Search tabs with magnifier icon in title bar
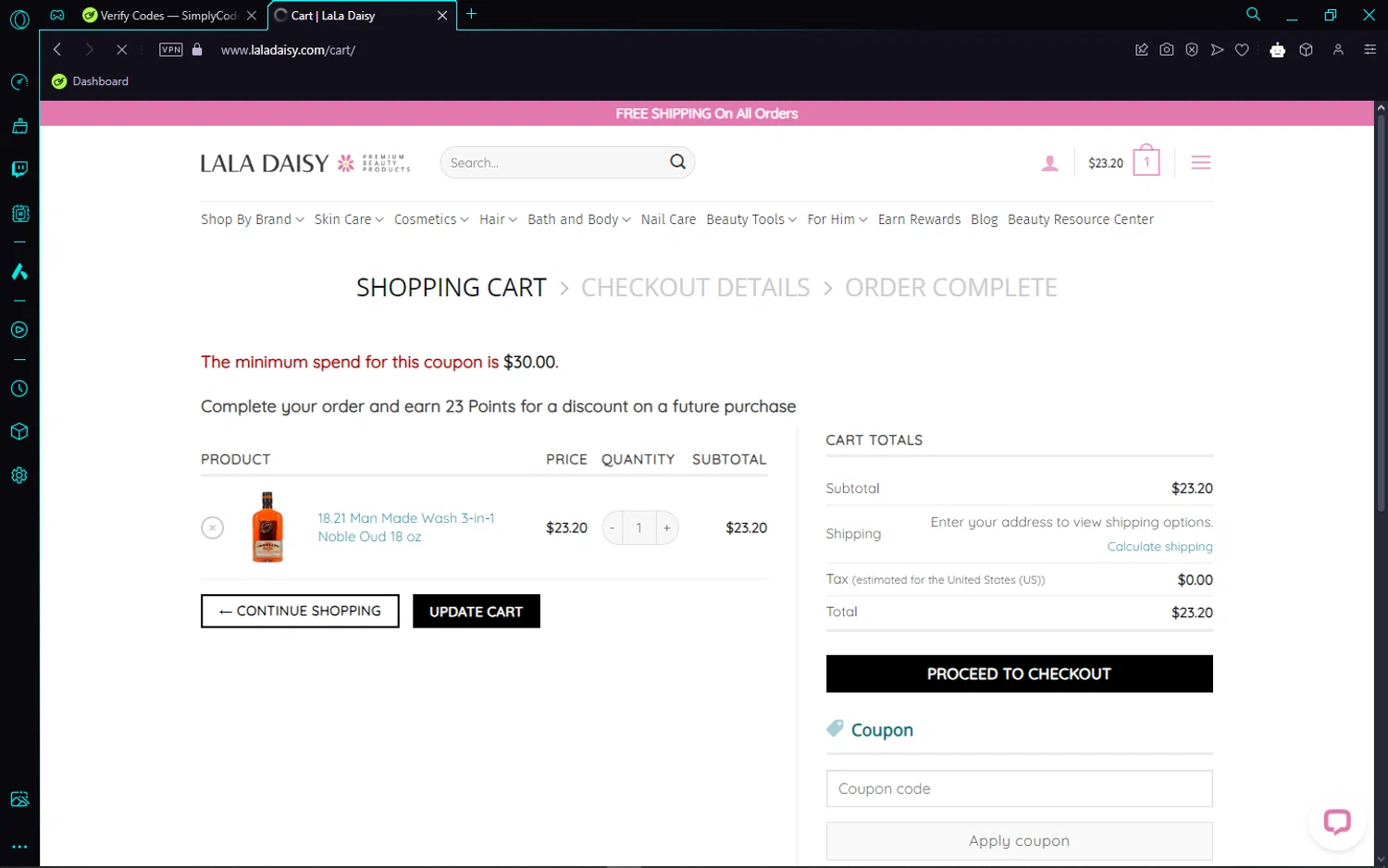Screen dimensions: 1388x868 1253,14
